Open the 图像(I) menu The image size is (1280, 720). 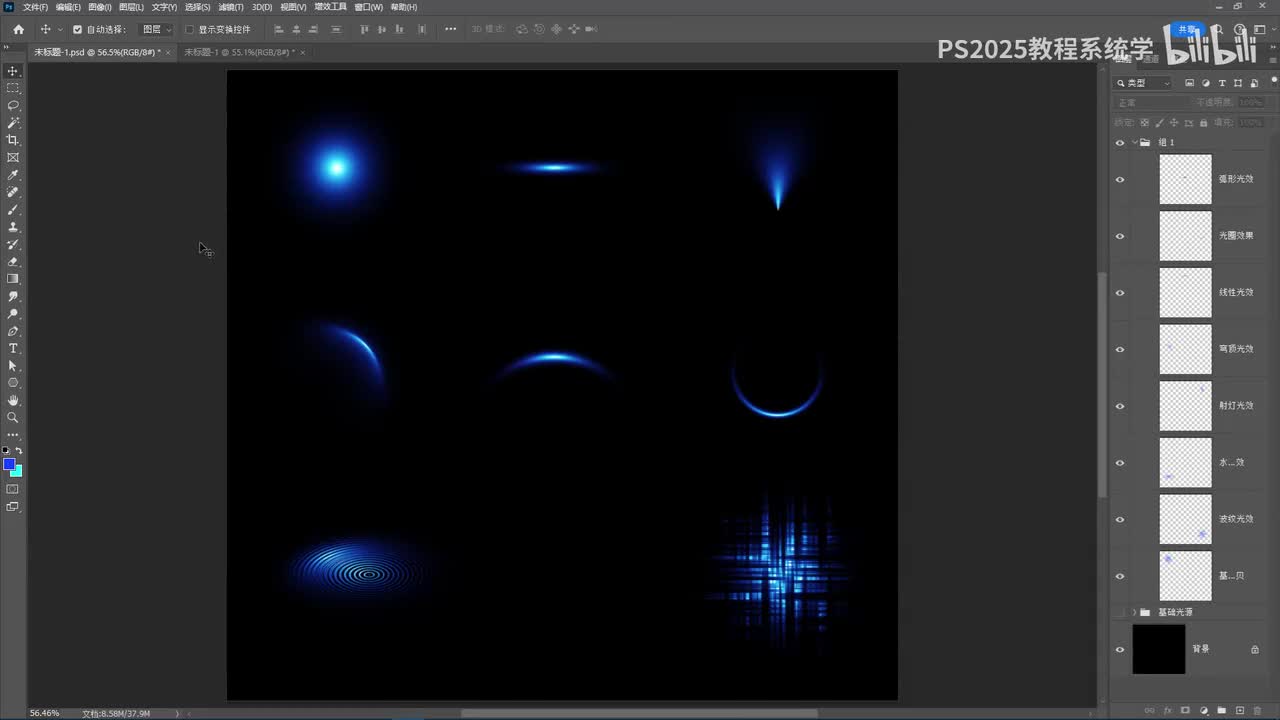coord(99,7)
